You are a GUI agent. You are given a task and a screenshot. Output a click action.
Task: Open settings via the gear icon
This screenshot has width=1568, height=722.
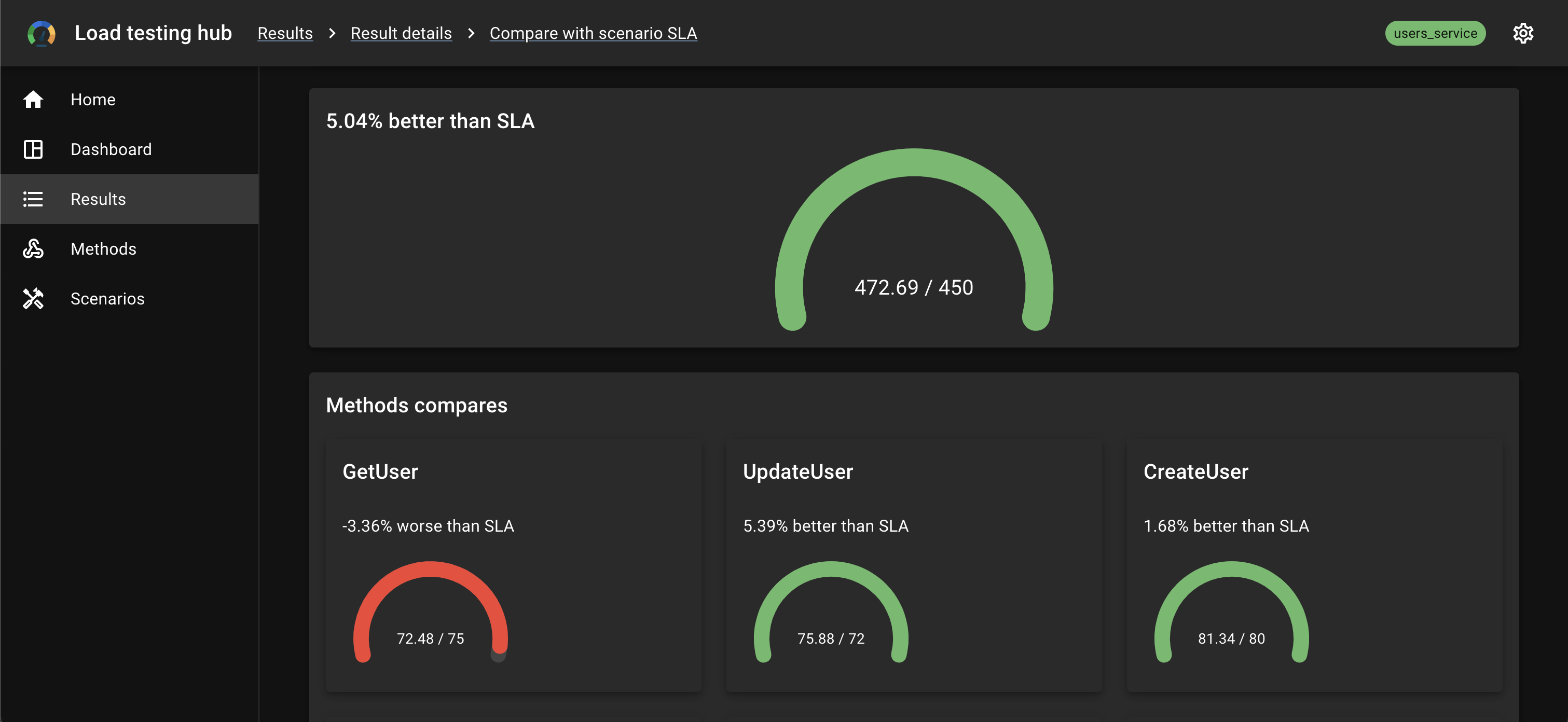1523,33
